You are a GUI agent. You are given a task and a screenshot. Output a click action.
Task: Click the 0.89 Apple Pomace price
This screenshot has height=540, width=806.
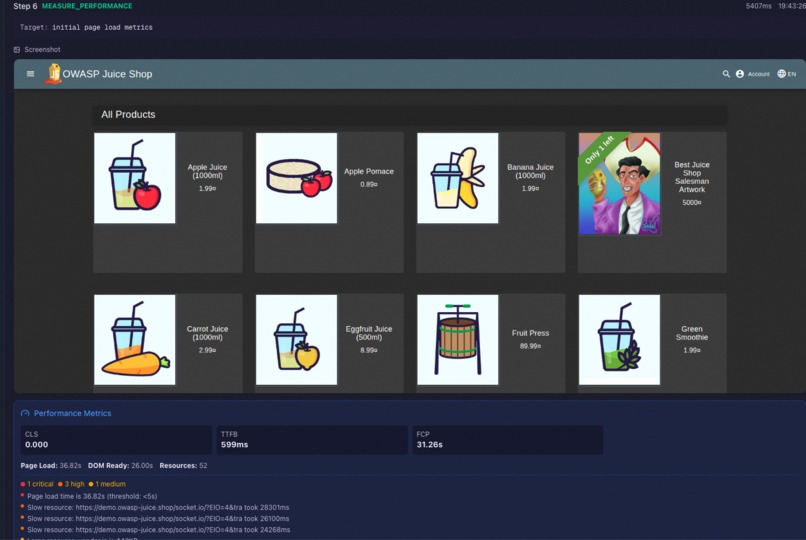[369, 184]
